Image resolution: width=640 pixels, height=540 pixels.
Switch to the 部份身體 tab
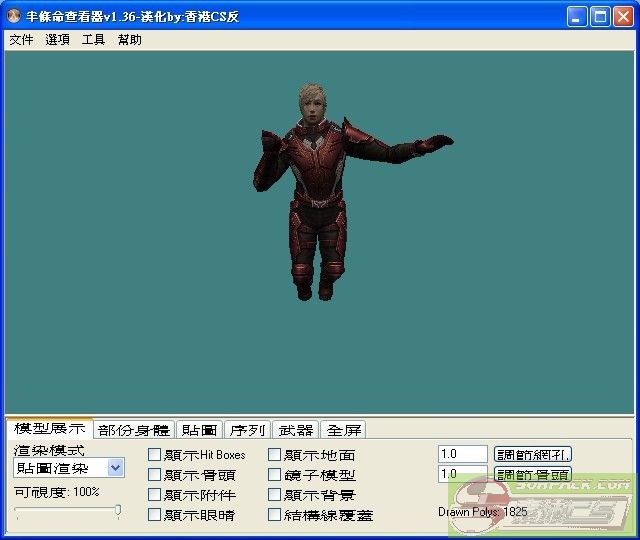coord(134,430)
